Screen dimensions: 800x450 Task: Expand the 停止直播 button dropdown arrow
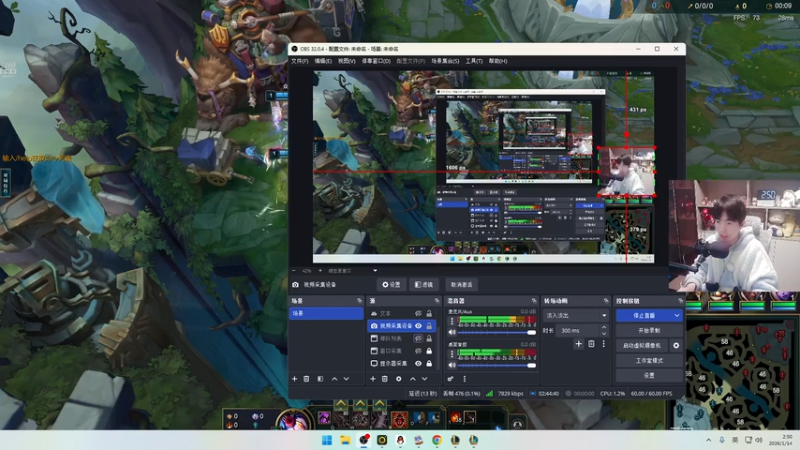point(677,316)
